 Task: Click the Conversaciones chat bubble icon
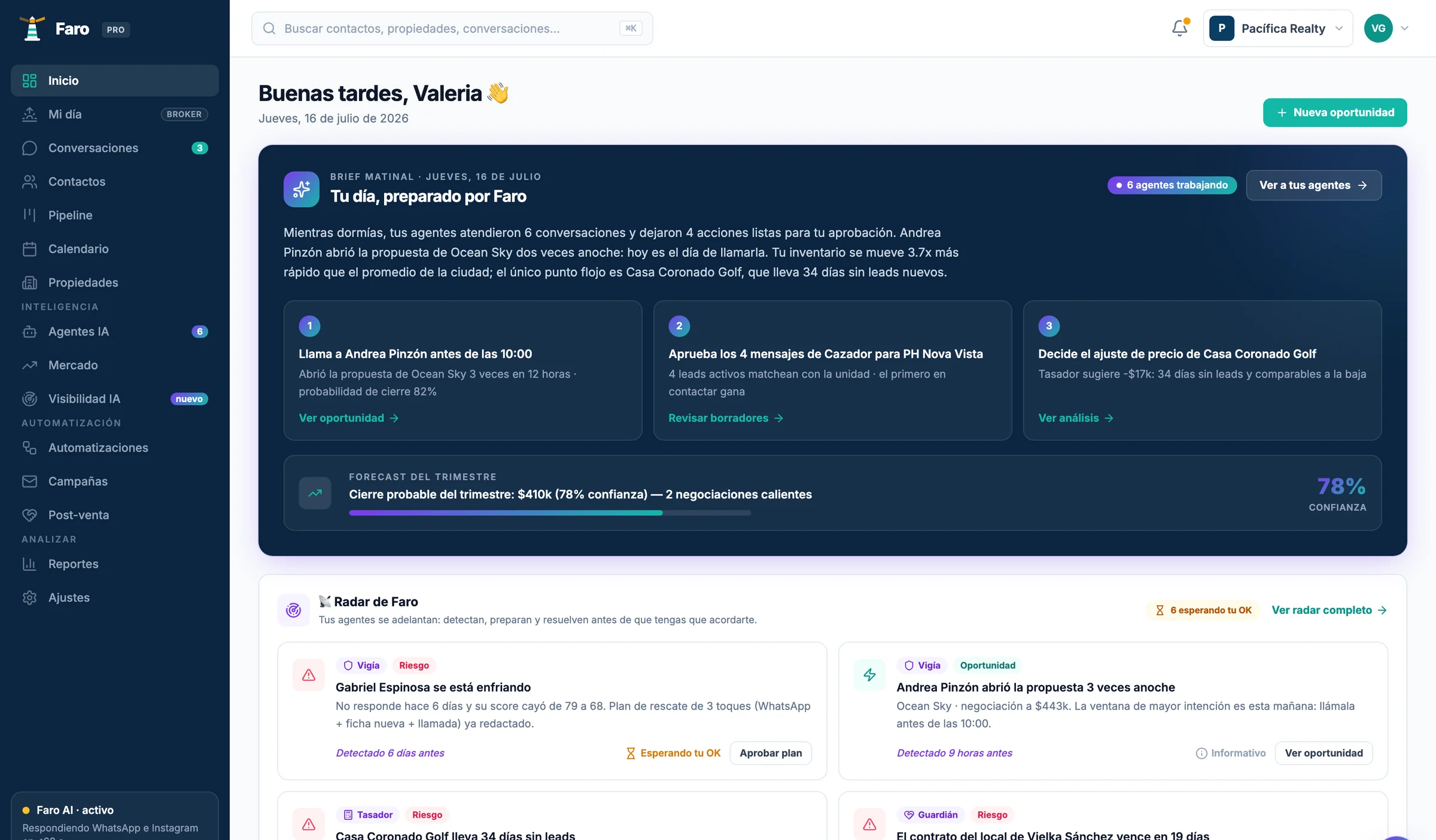tap(29, 148)
